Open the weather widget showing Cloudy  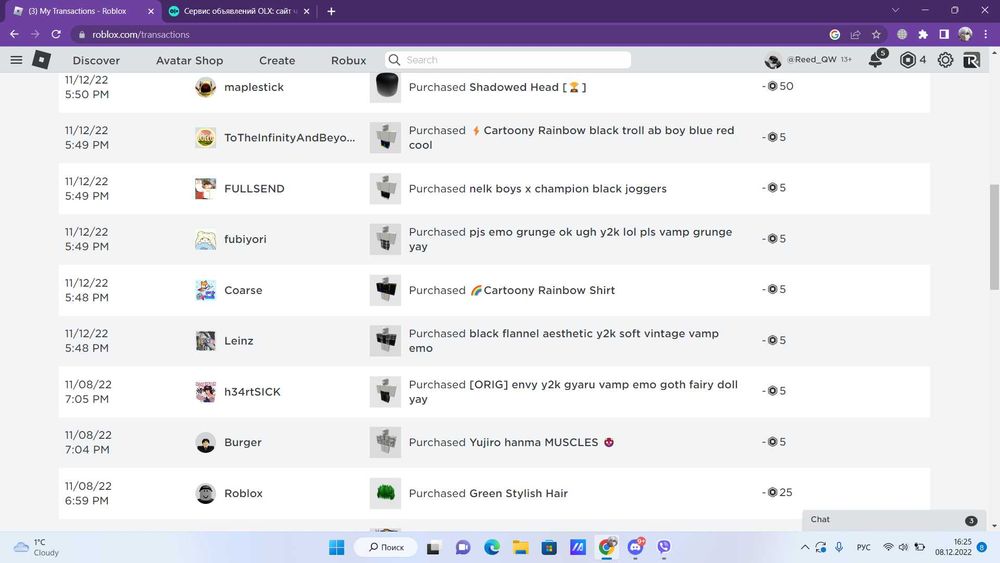tap(36, 547)
